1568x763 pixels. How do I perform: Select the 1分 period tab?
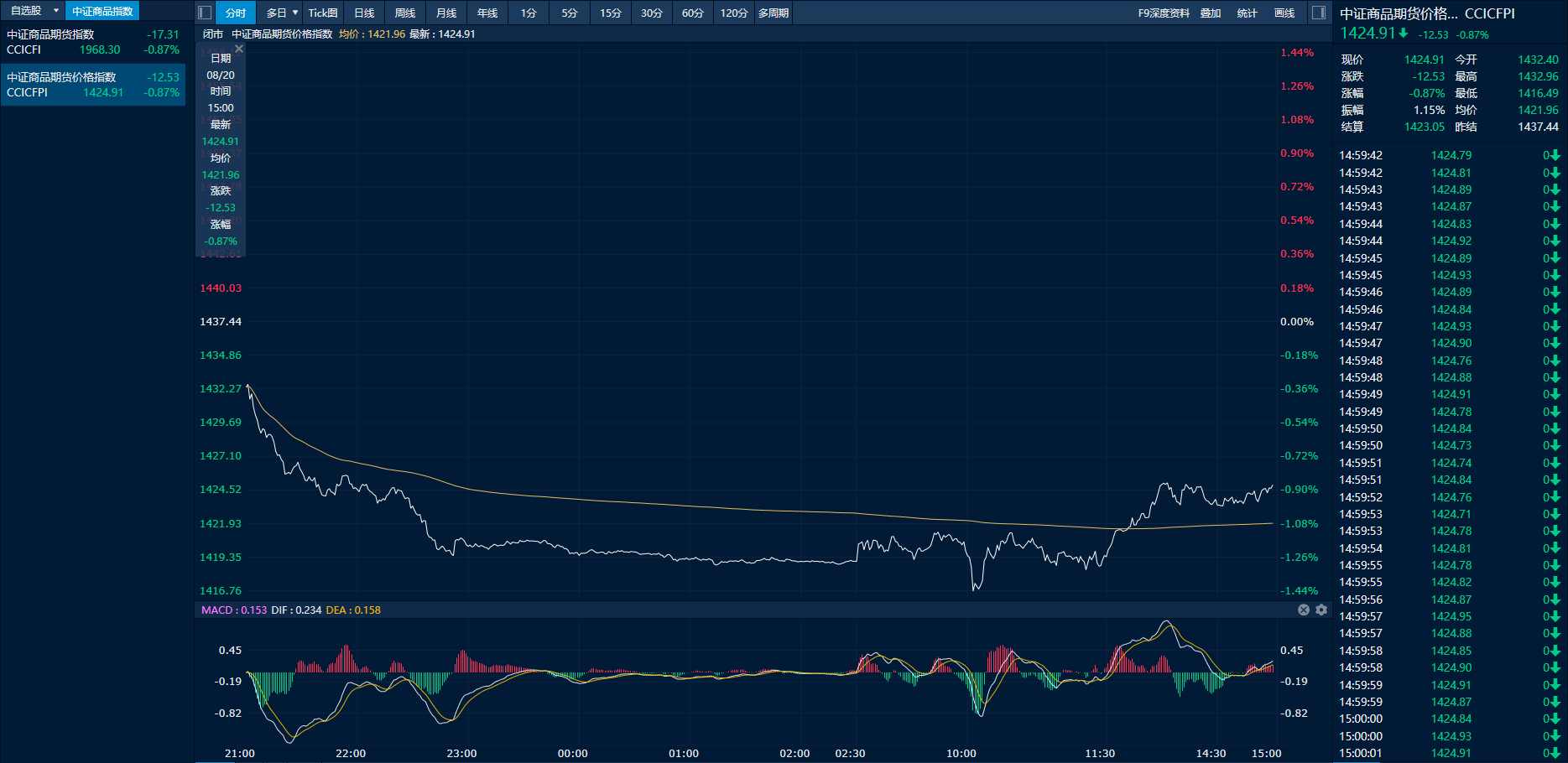(x=529, y=13)
